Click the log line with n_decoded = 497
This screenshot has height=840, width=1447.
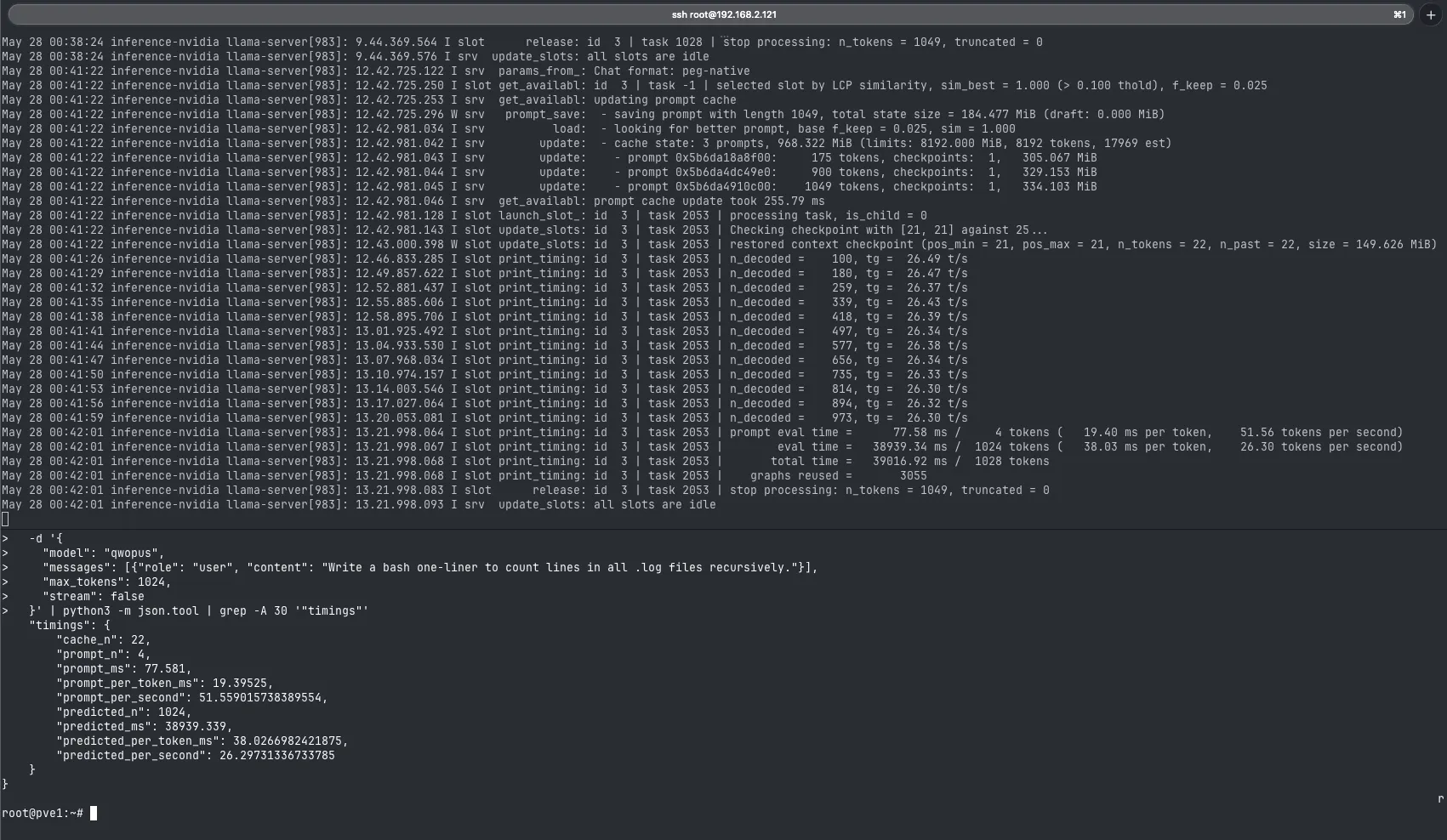tap(485, 331)
